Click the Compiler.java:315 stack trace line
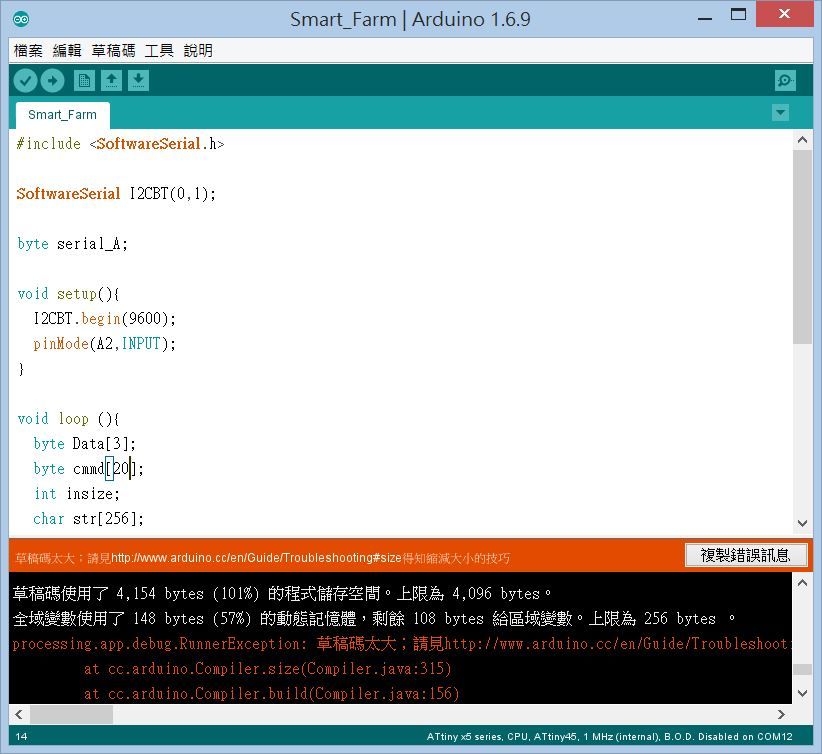The height and width of the screenshot is (754, 822). click(x=267, y=669)
